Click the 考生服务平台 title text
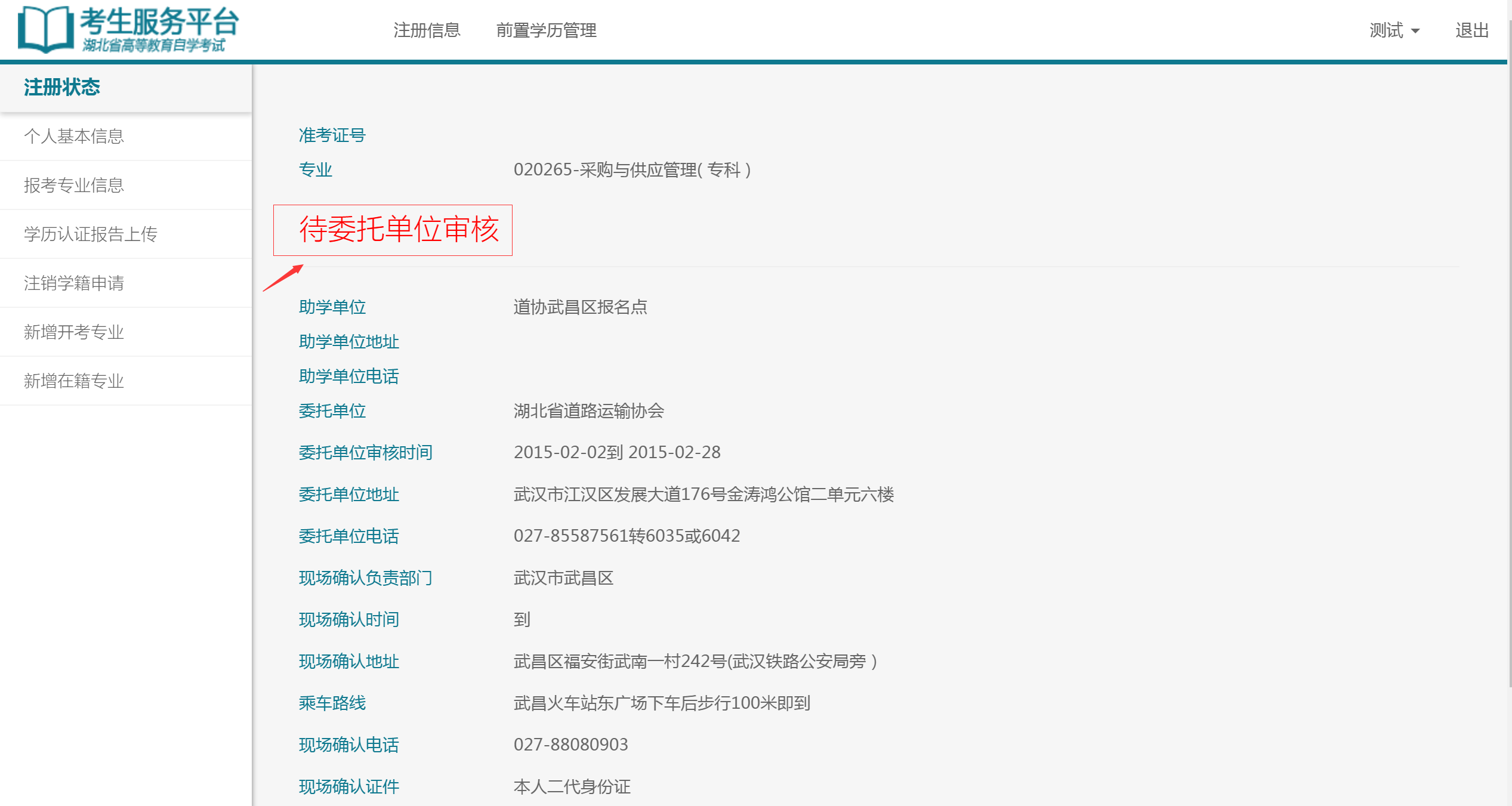 point(159,21)
